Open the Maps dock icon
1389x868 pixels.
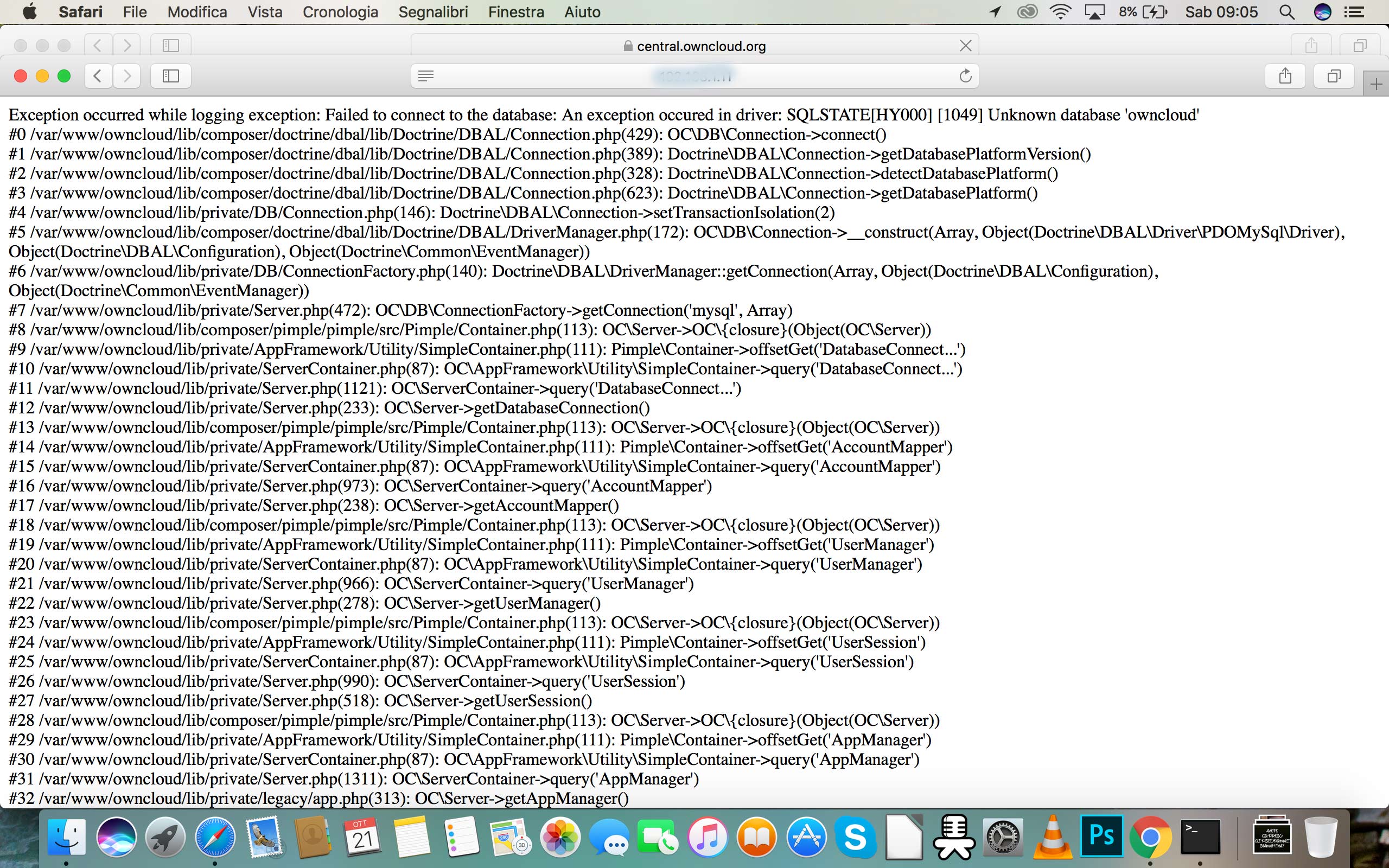tap(510, 837)
